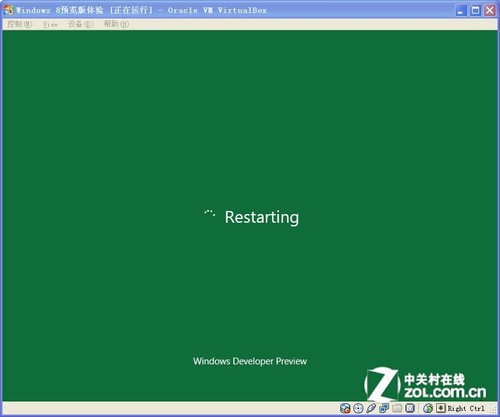Open the optical CD drive indicator
500x417 pixels.
[358, 408]
